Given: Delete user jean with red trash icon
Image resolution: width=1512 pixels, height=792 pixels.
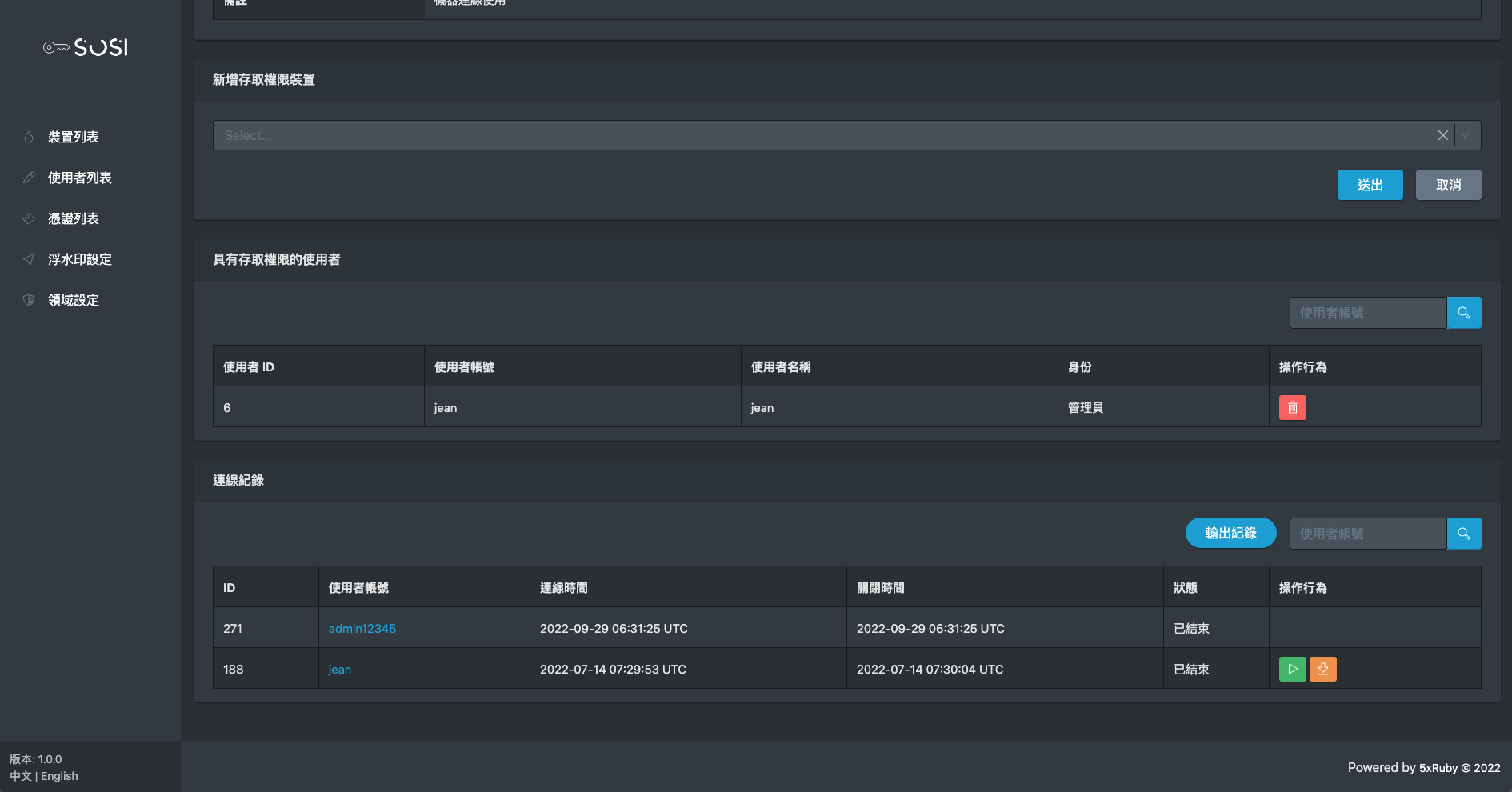Looking at the screenshot, I should 1292,408.
